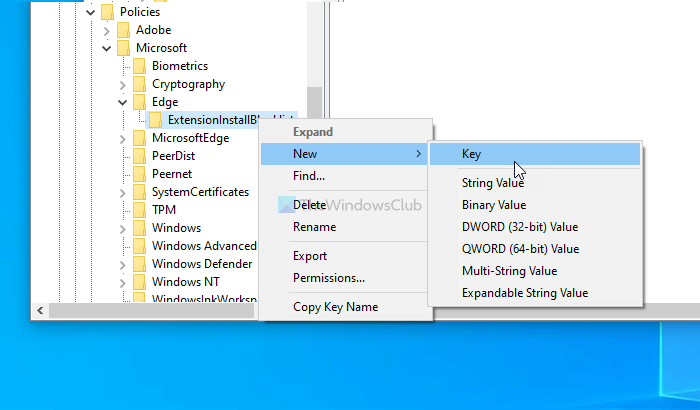This screenshot has width=700, height=410.
Task: Click the Windows Defender folder icon
Action: point(140,264)
